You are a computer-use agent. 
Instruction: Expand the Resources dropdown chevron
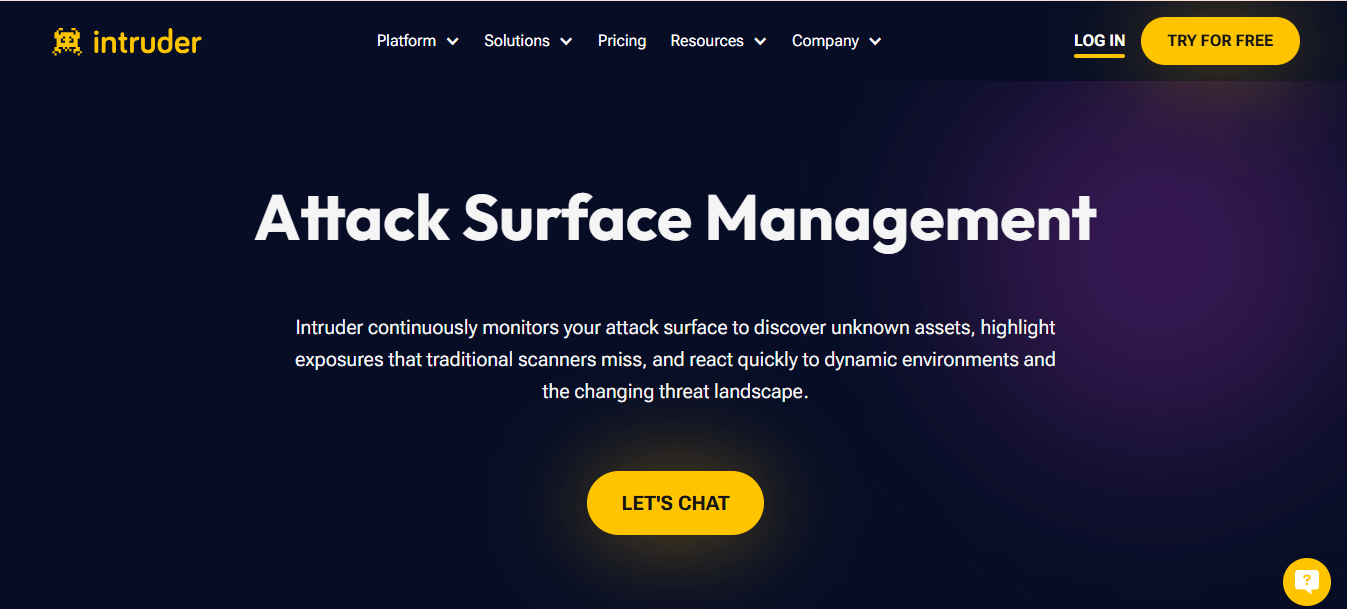(760, 42)
